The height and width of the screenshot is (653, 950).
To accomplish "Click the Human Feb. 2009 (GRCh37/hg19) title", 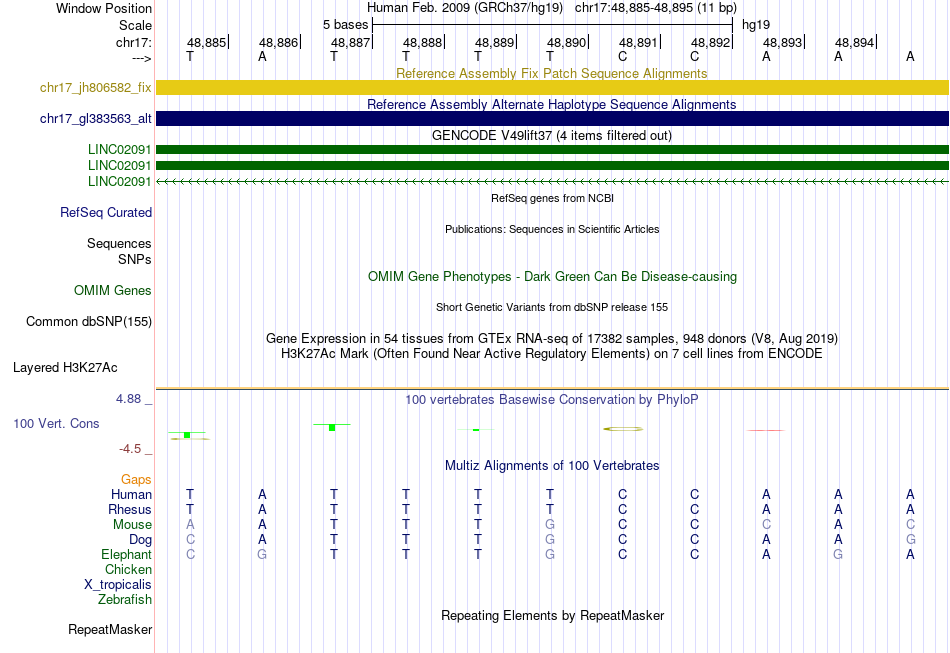I will (x=465, y=8).
